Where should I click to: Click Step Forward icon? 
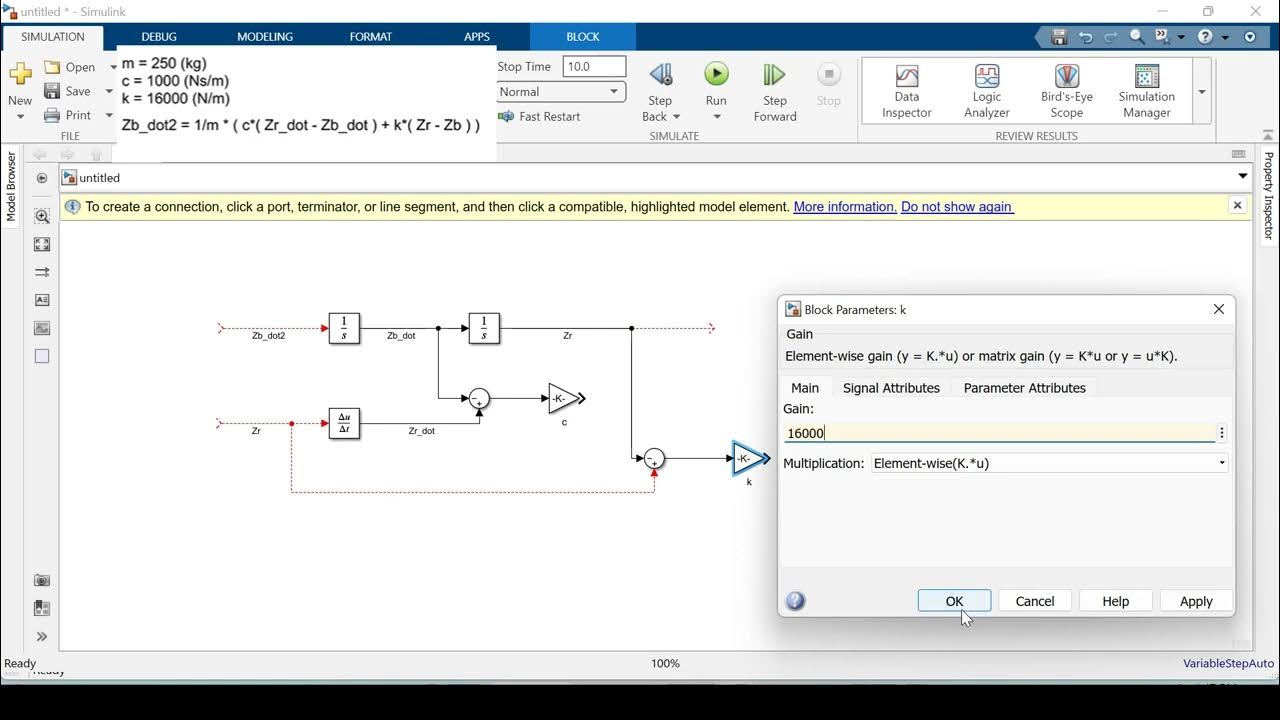774,75
